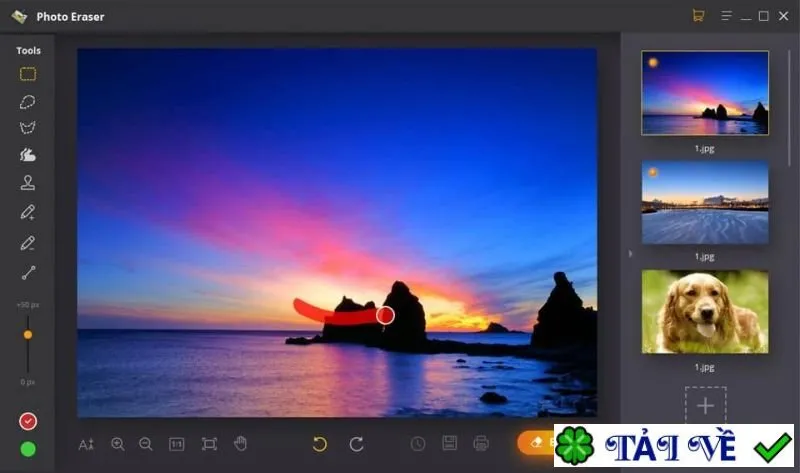Adjust the brush size slider handle
Viewport: 800px width, 473px height.
[28, 335]
